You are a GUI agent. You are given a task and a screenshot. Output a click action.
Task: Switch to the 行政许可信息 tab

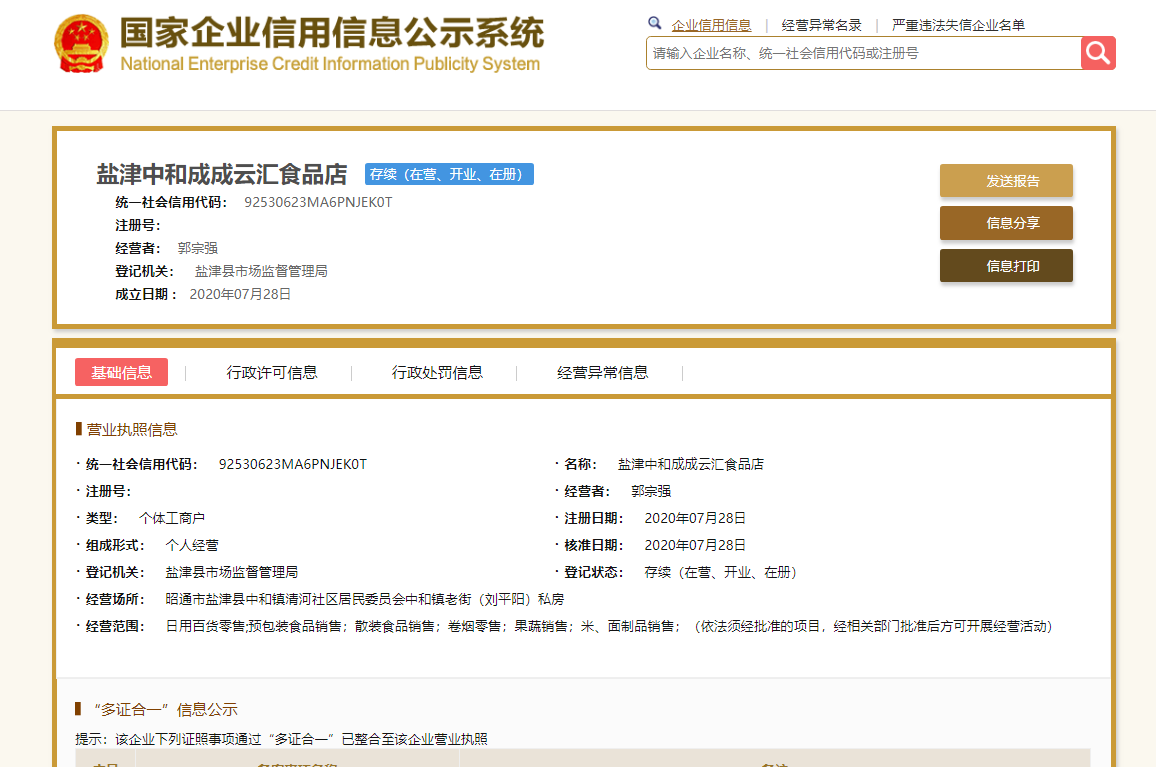point(272,372)
